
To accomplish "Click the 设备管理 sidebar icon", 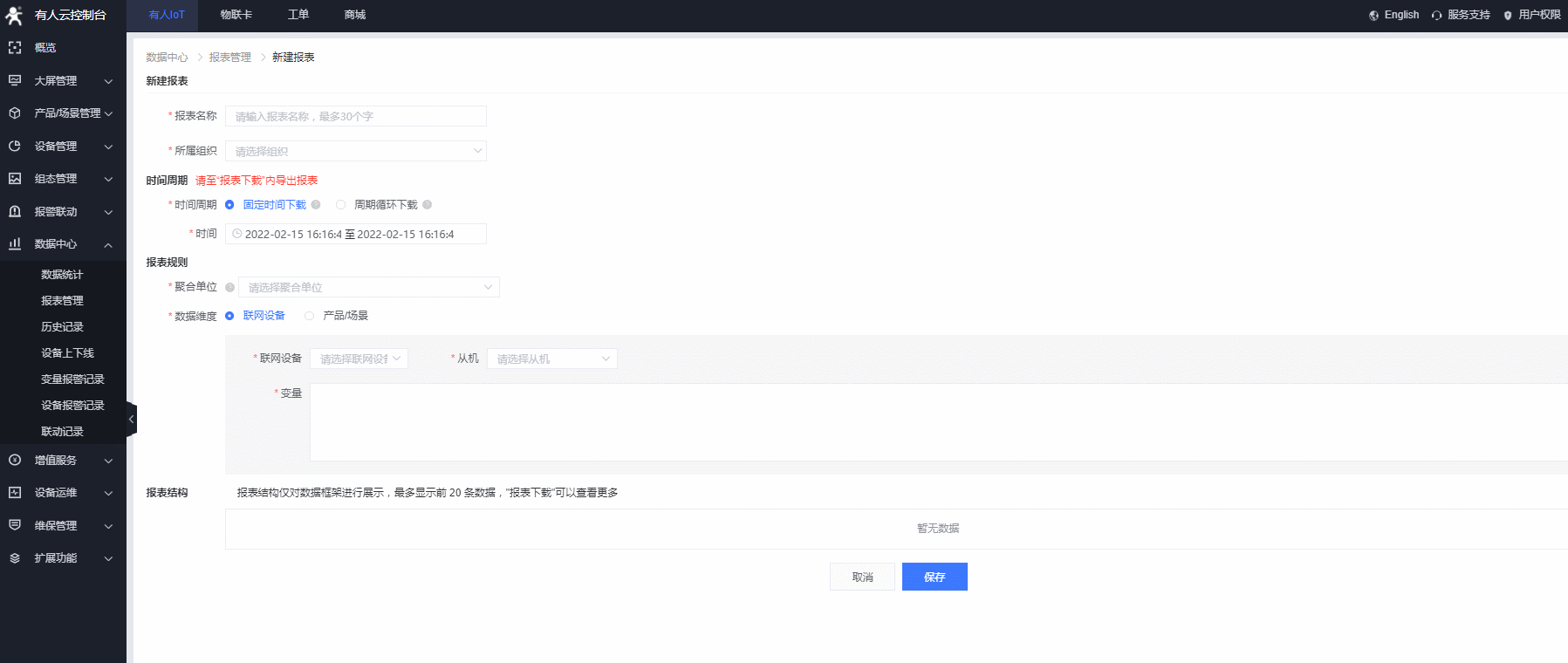I will [x=15, y=146].
